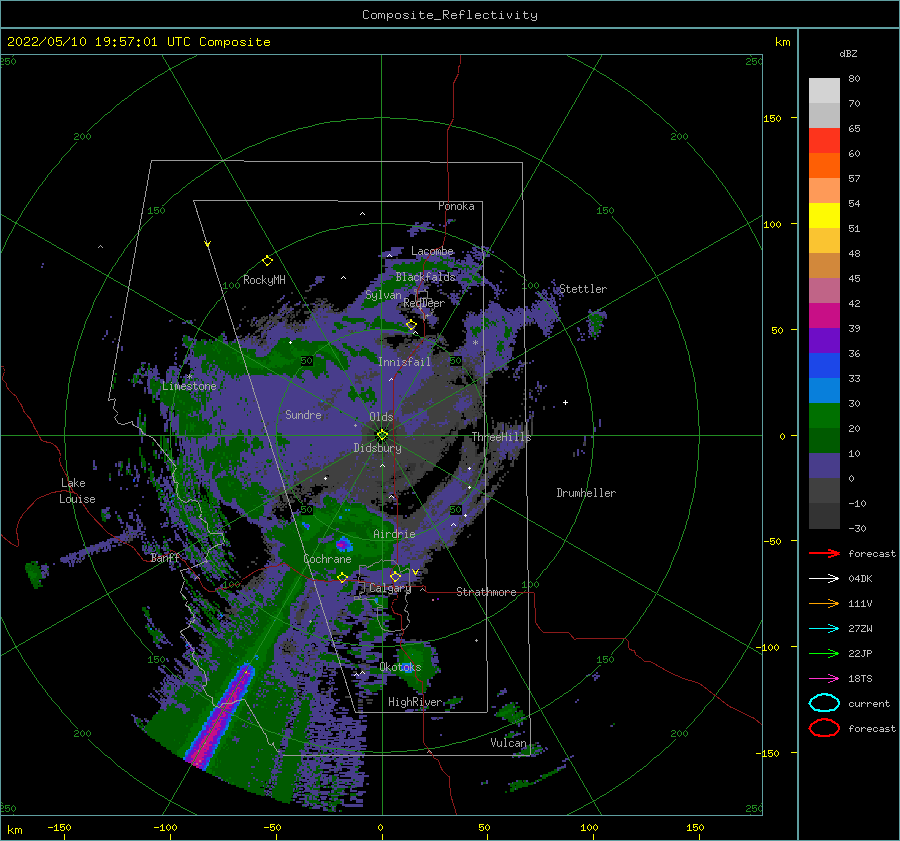Click the Sundre town label

pos(304,415)
